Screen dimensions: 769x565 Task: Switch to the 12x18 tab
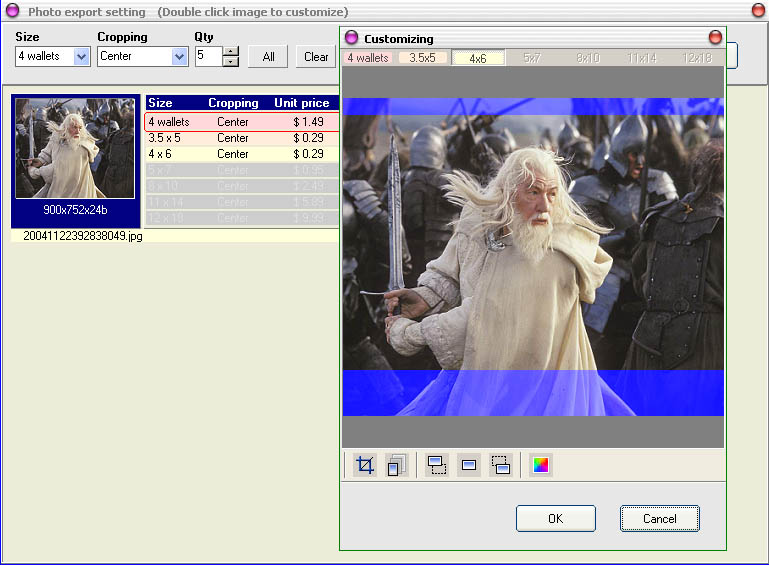697,58
